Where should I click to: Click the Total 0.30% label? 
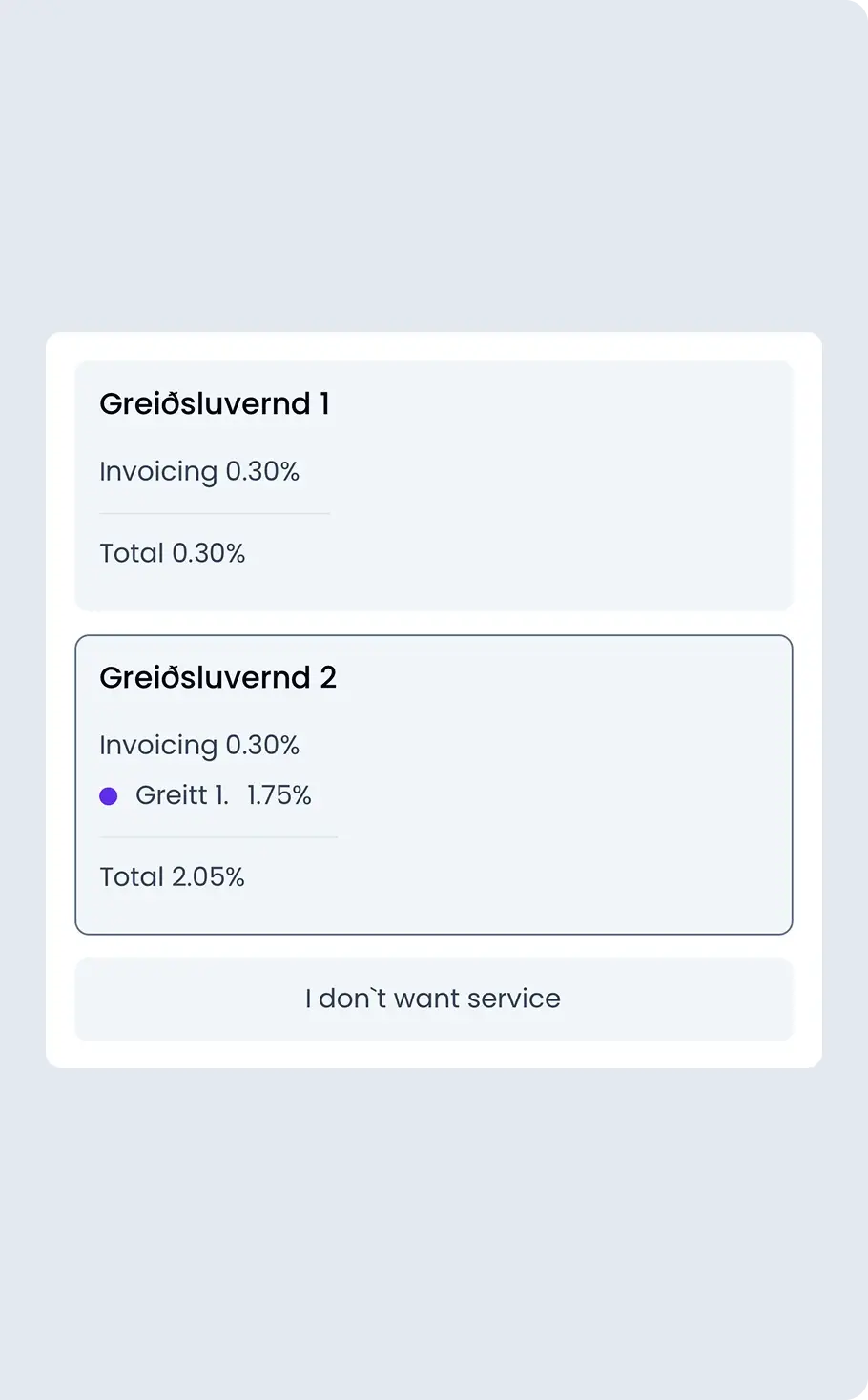point(172,553)
